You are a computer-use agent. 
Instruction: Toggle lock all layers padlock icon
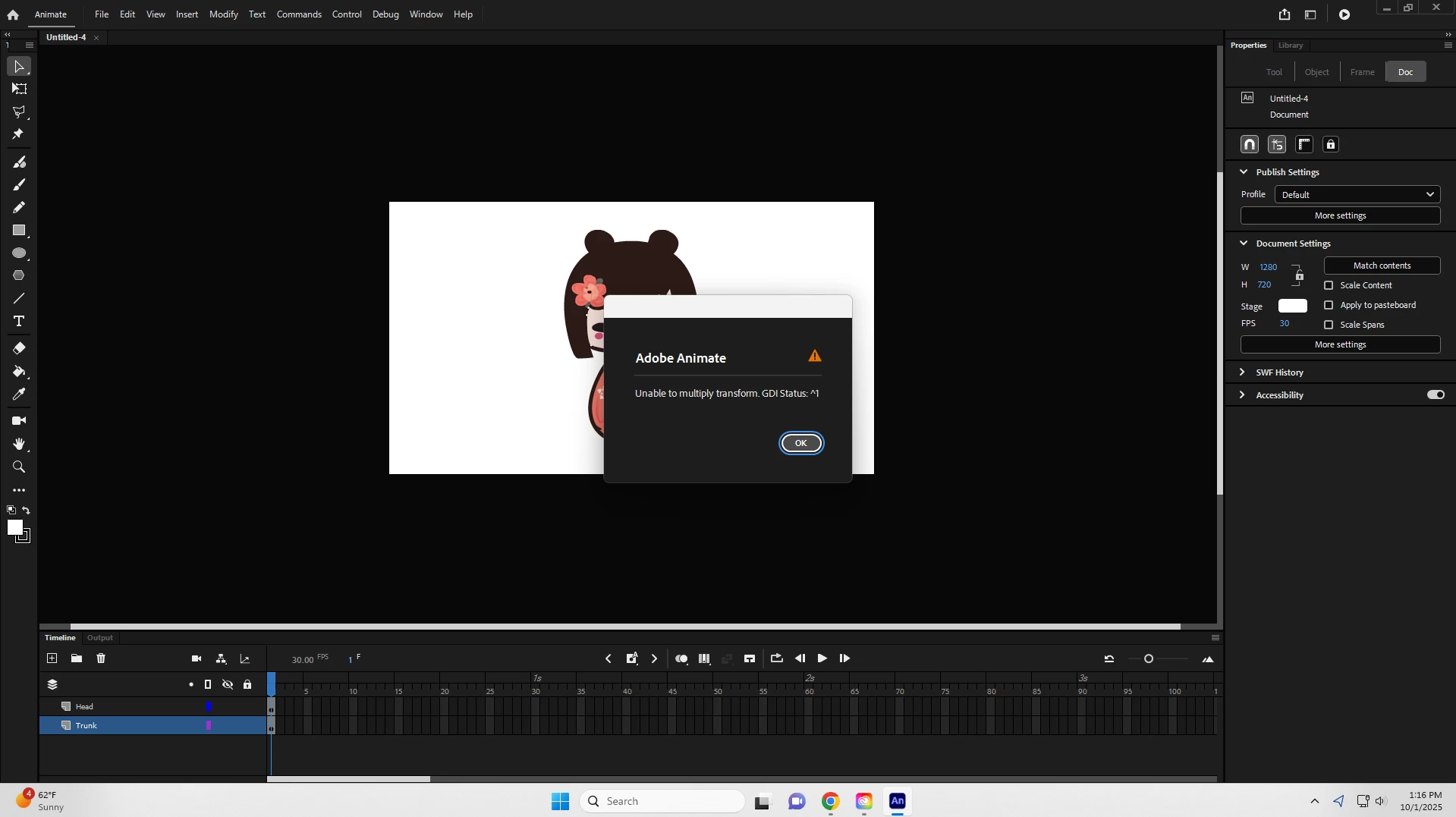coord(247,685)
